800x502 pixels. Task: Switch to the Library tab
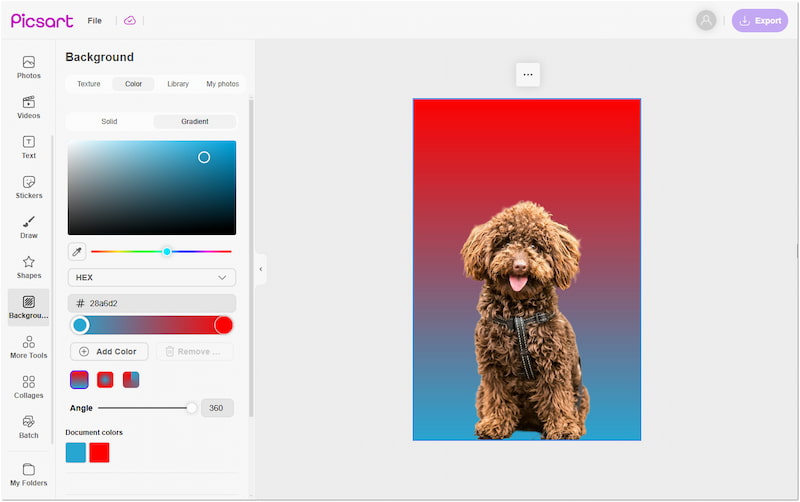tap(178, 84)
